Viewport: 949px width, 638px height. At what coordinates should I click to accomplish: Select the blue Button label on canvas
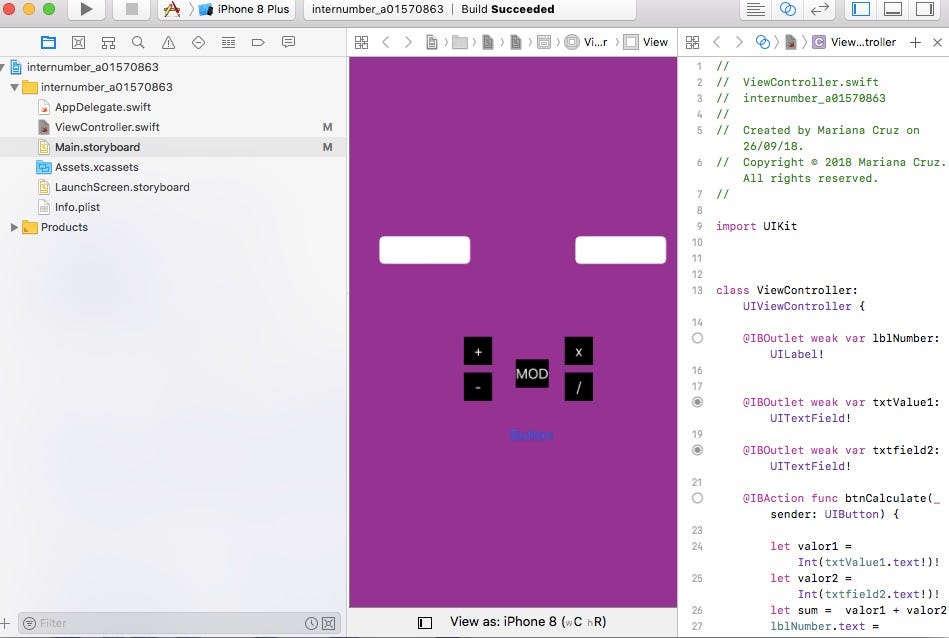click(531, 435)
